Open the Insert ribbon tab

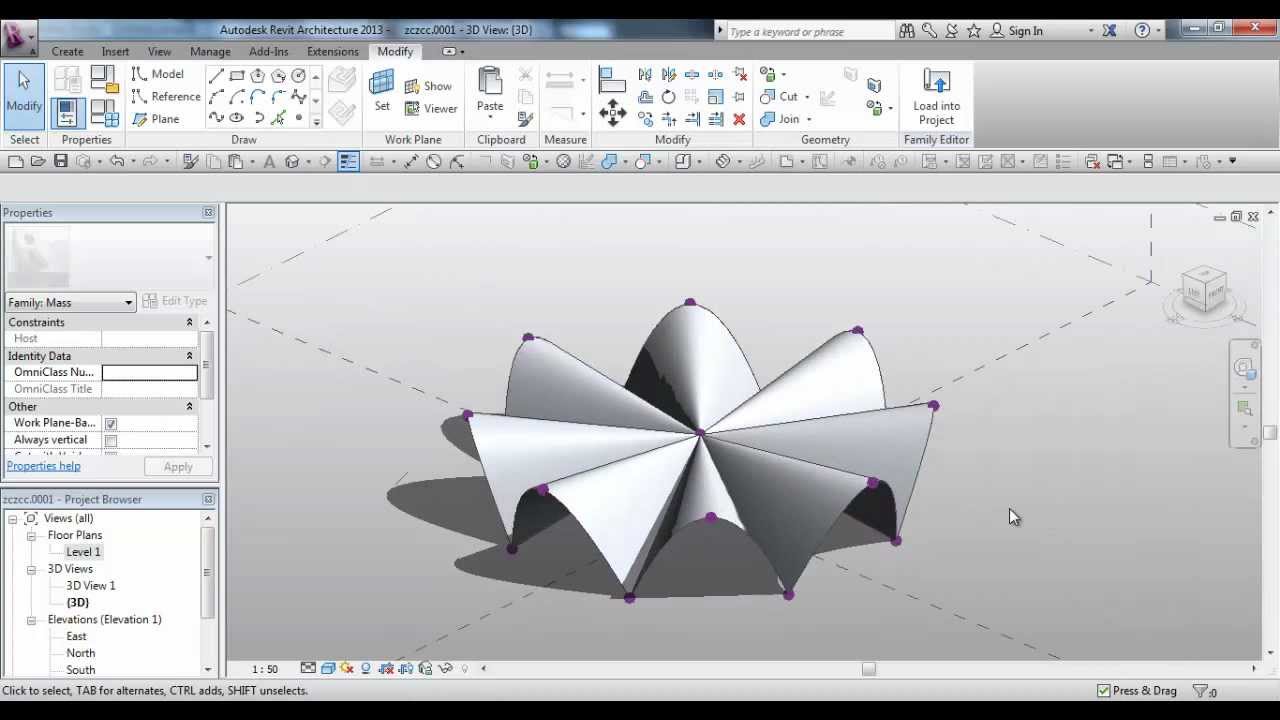coord(115,52)
